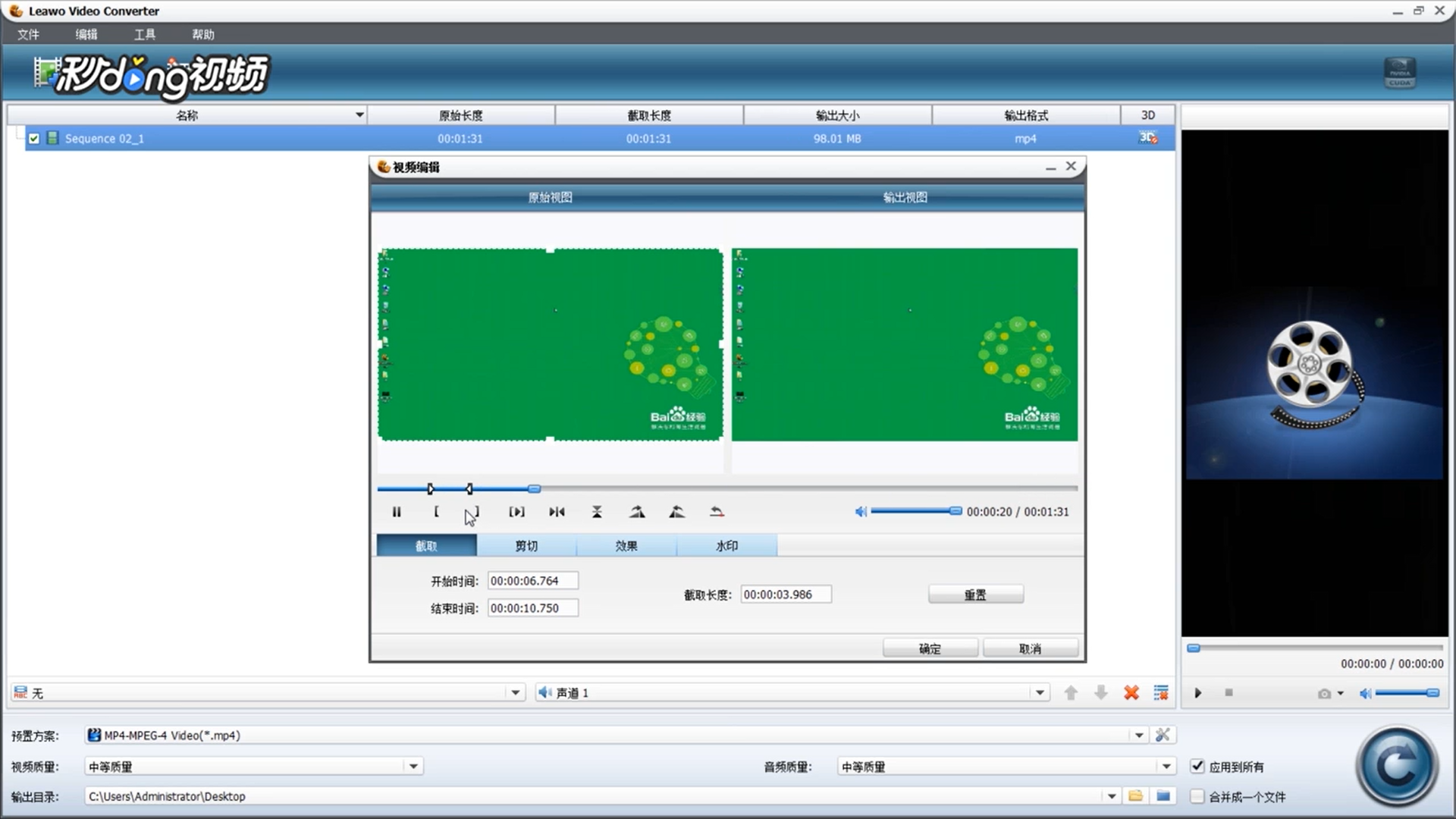1456x819 pixels.
Task: Toggle the Sequence 02_1 file checkbox
Action: [34, 139]
